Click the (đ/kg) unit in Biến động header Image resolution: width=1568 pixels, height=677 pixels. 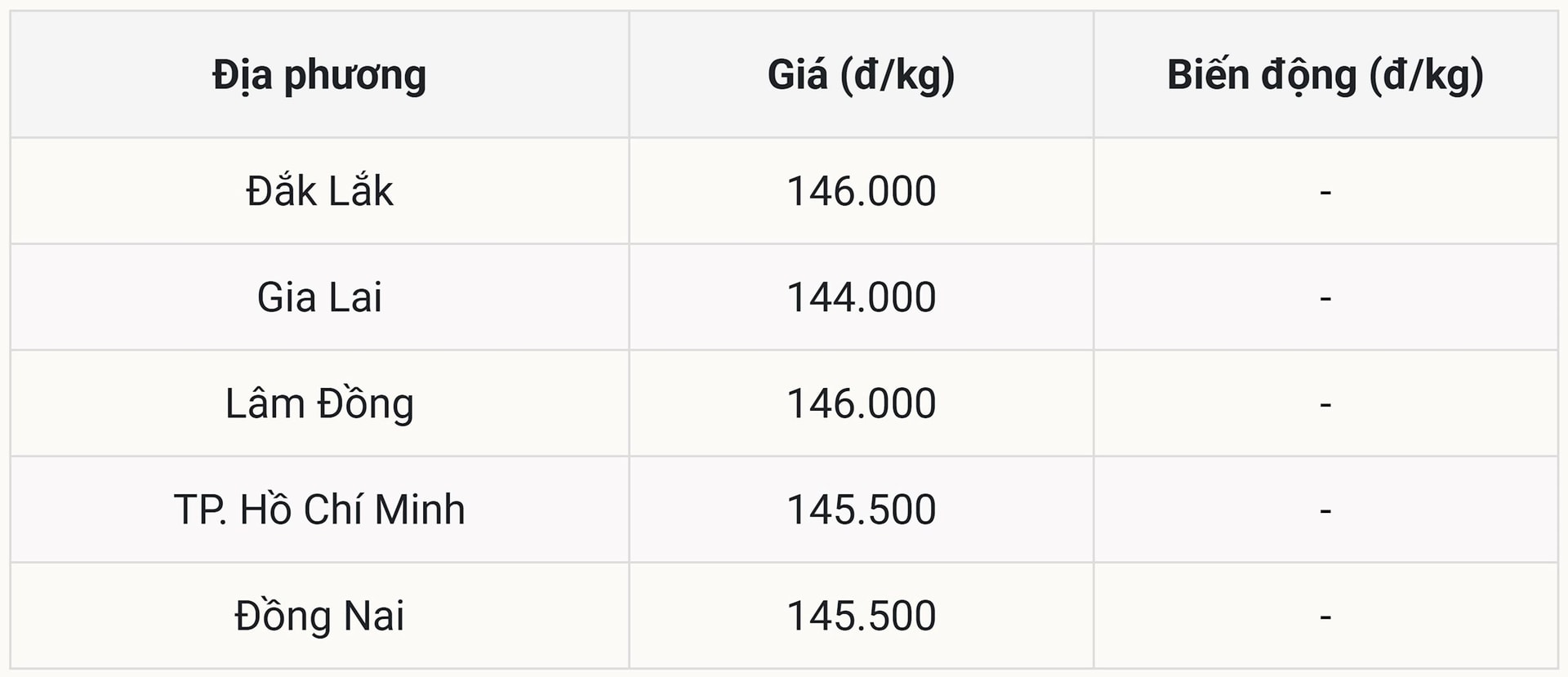click(x=1426, y=77)
